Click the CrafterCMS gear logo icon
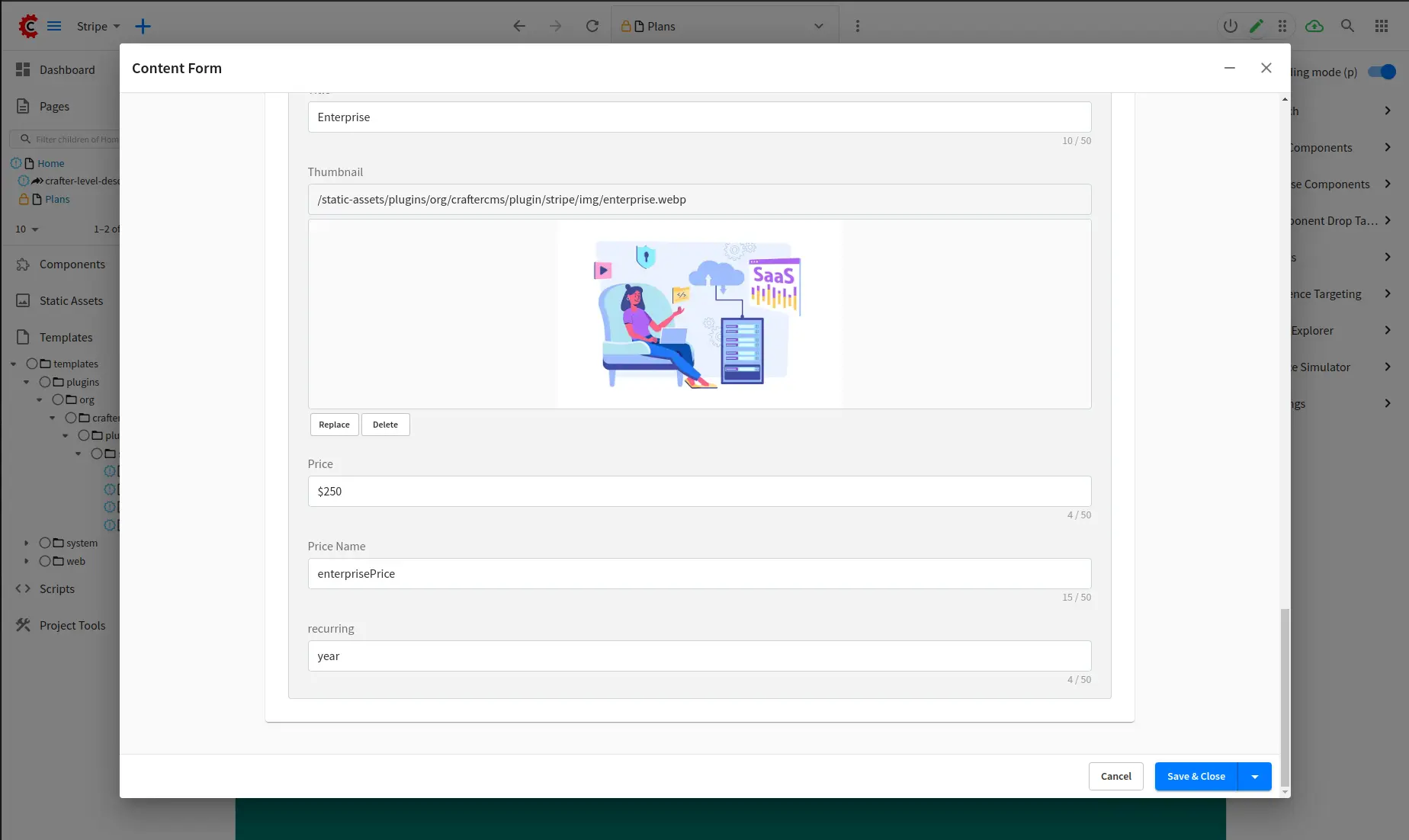The height and width of the screenshot is (840, 1409). tap(28, 26)
